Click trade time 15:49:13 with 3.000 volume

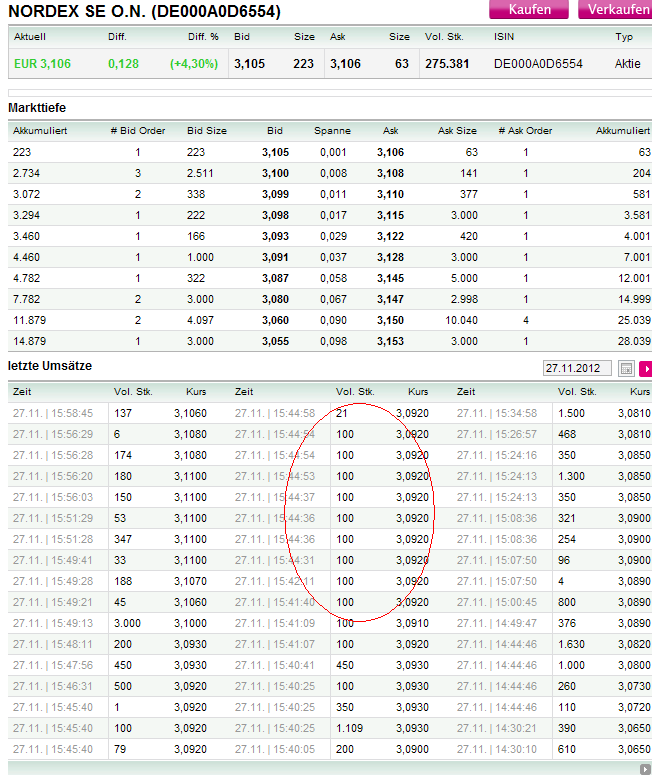pos(53,623)
